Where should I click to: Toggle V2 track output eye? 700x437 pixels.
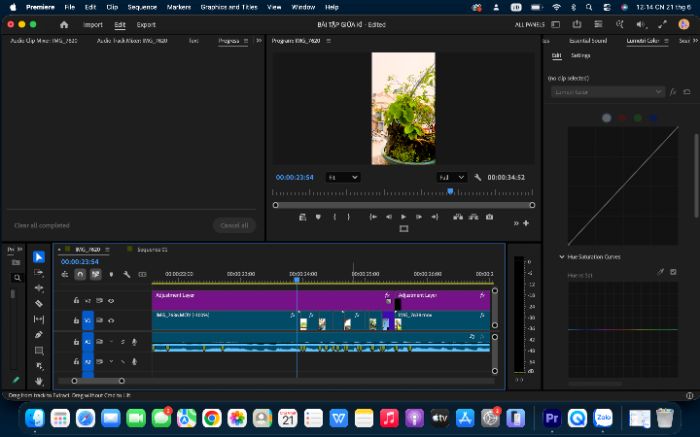click(111, 301)
